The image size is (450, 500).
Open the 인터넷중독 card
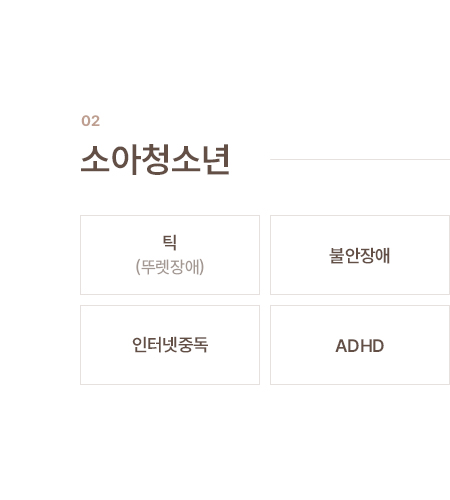[170, 345]
